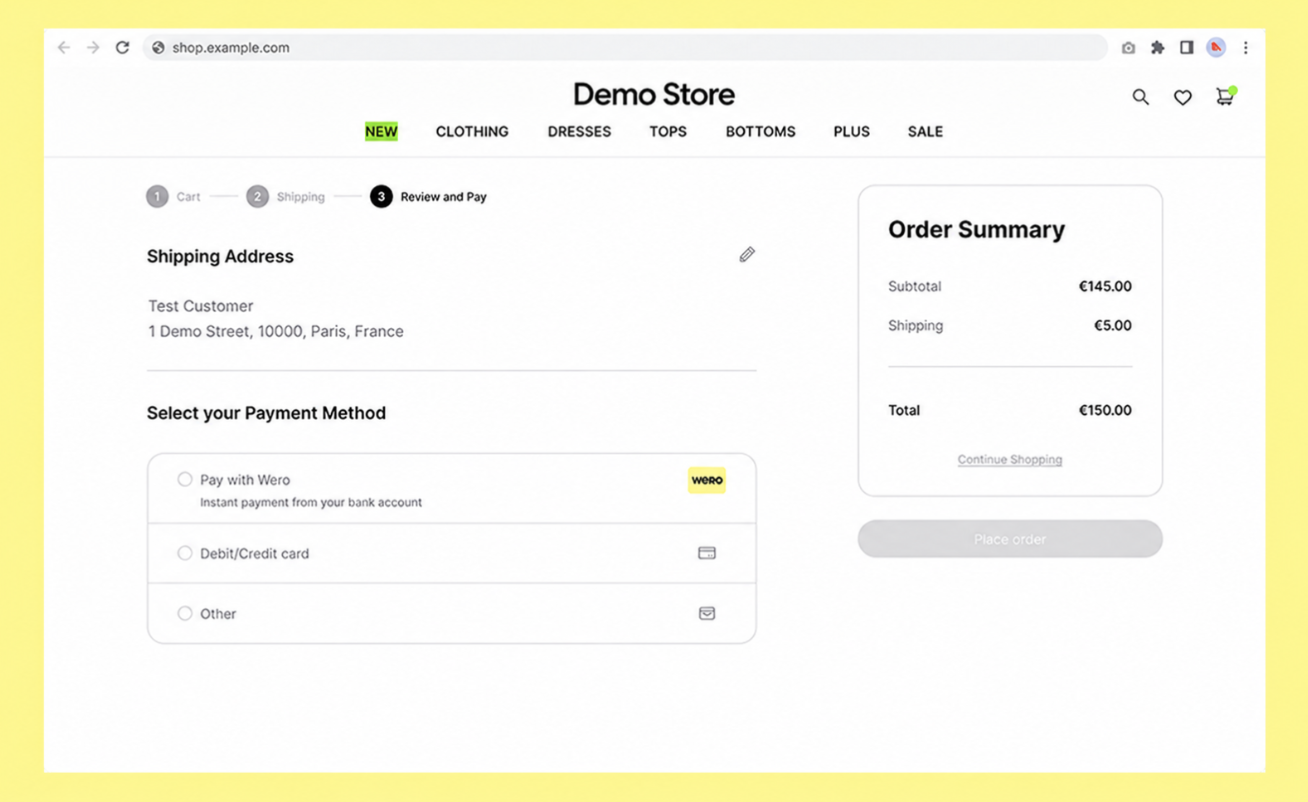Choose the Other payment radio button
1308x802 pixels.
pos(185,613)
